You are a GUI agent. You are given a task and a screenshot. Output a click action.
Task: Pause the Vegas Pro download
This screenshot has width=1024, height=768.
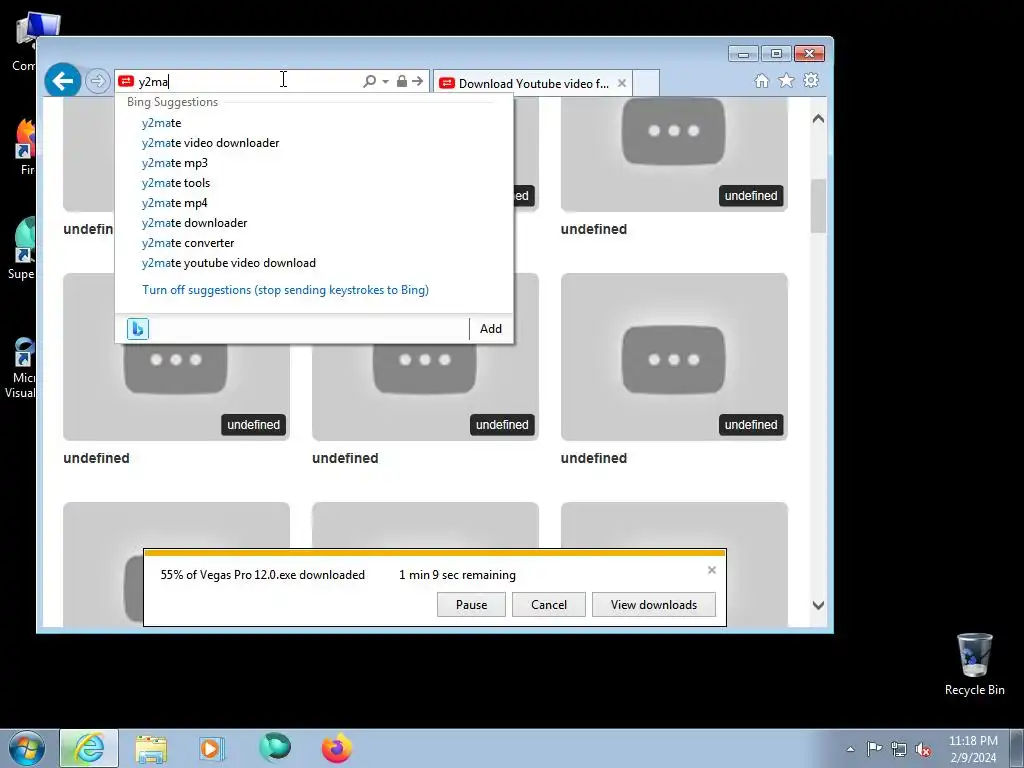(472, 605)
